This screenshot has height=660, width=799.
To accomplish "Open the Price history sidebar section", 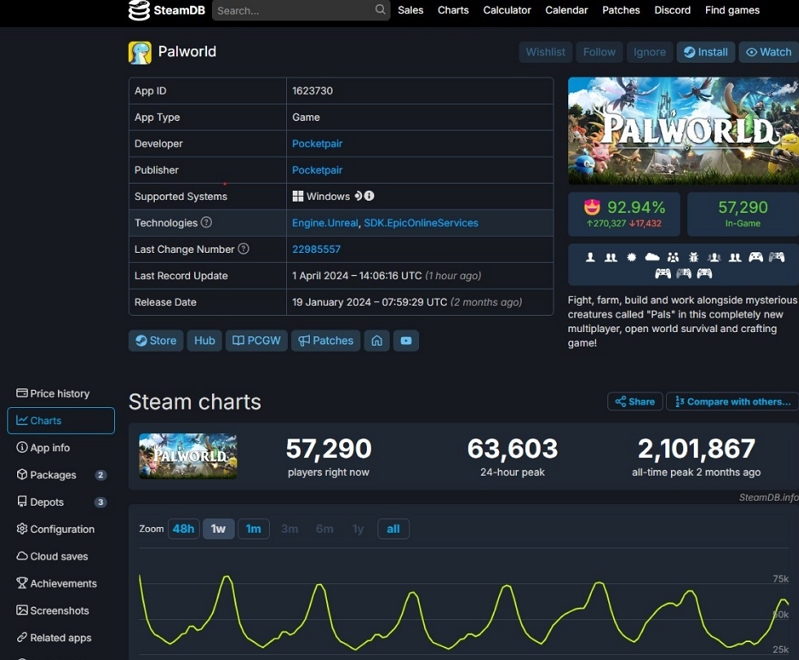I will 60,393.
